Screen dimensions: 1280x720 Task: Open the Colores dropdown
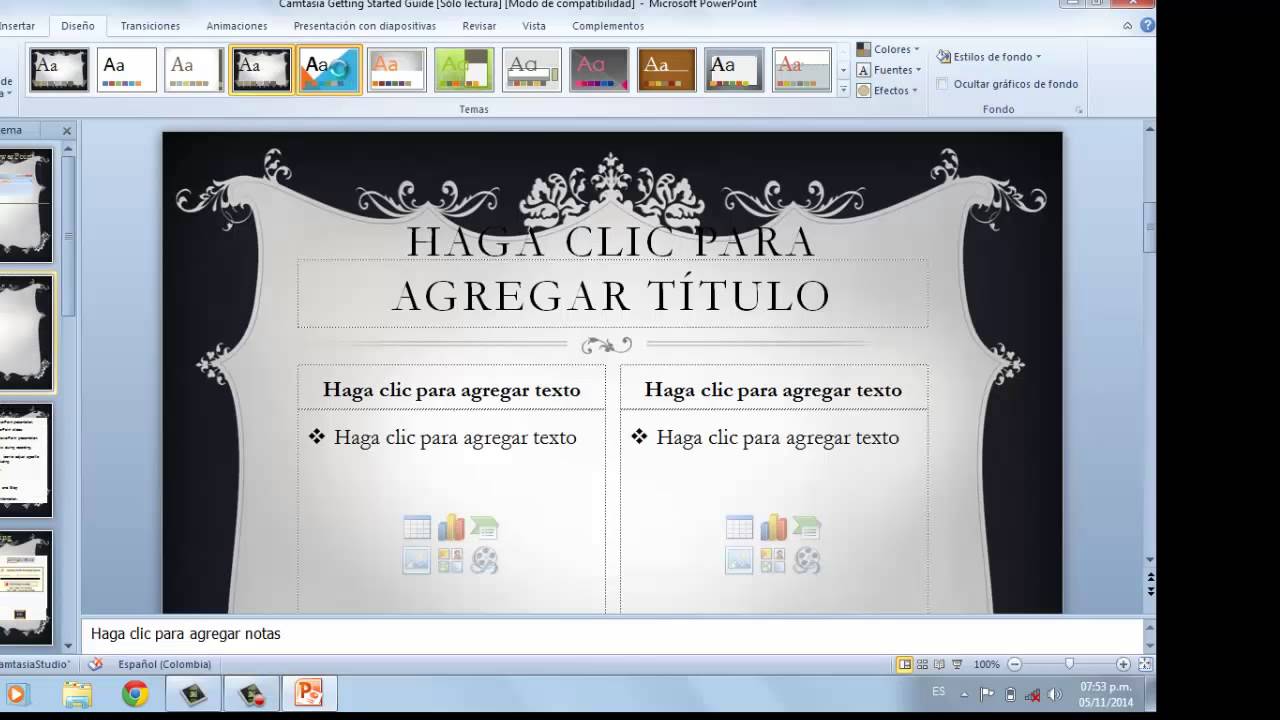pos(890,49)
